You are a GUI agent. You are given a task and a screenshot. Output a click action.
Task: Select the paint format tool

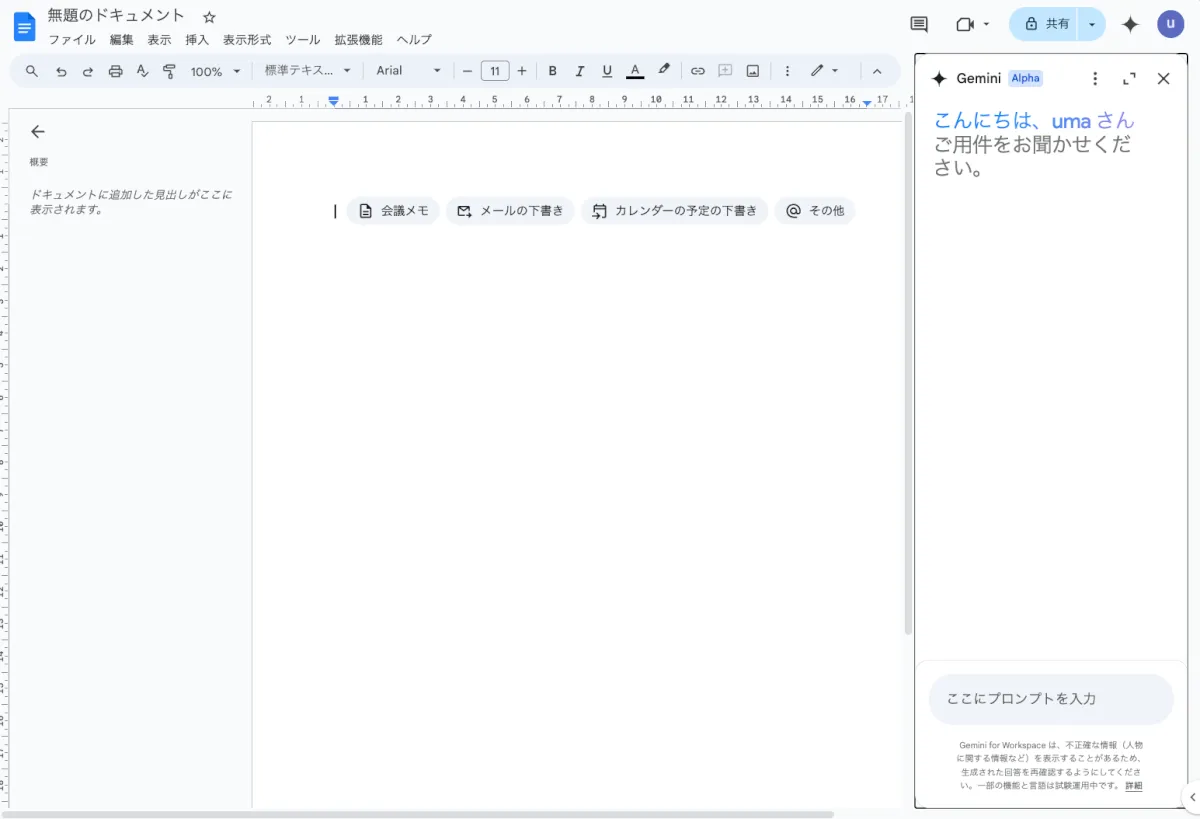[x=169, y=71]
